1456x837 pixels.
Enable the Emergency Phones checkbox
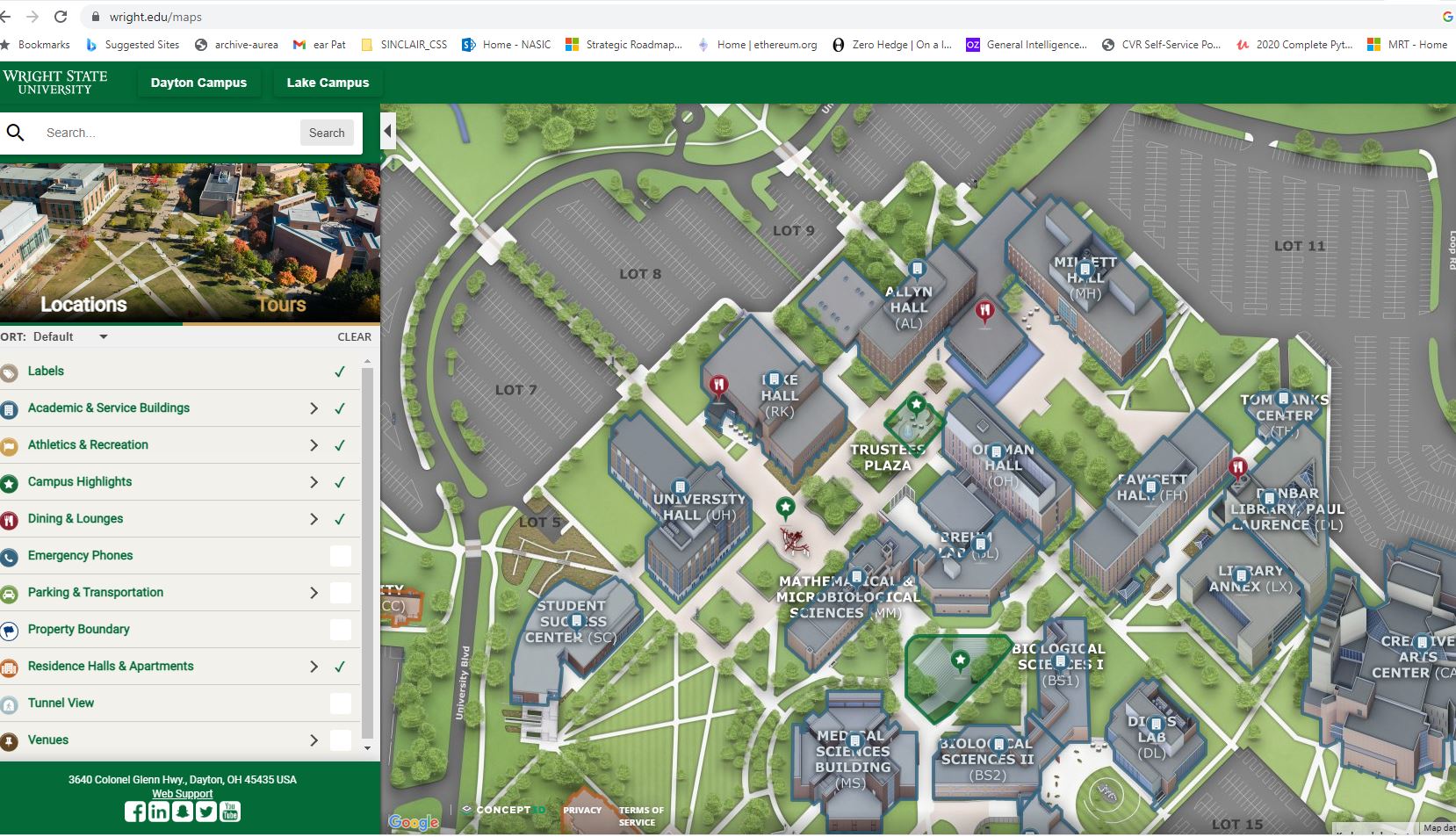coord(340,556)
